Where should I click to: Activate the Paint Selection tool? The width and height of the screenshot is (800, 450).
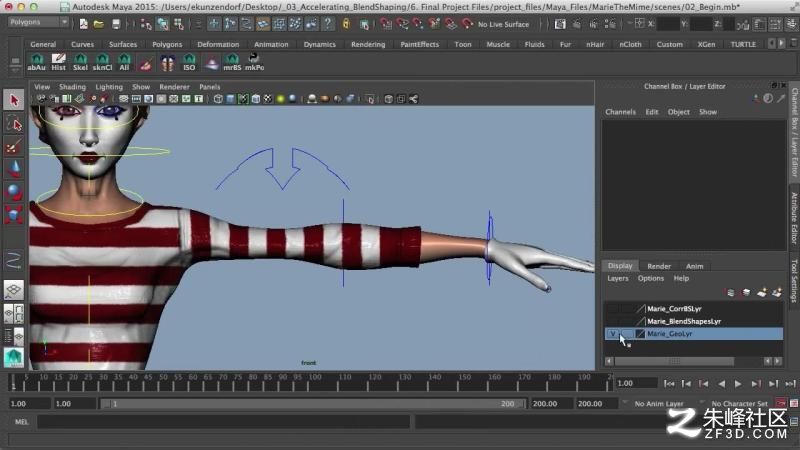click(x=14, y=147)
